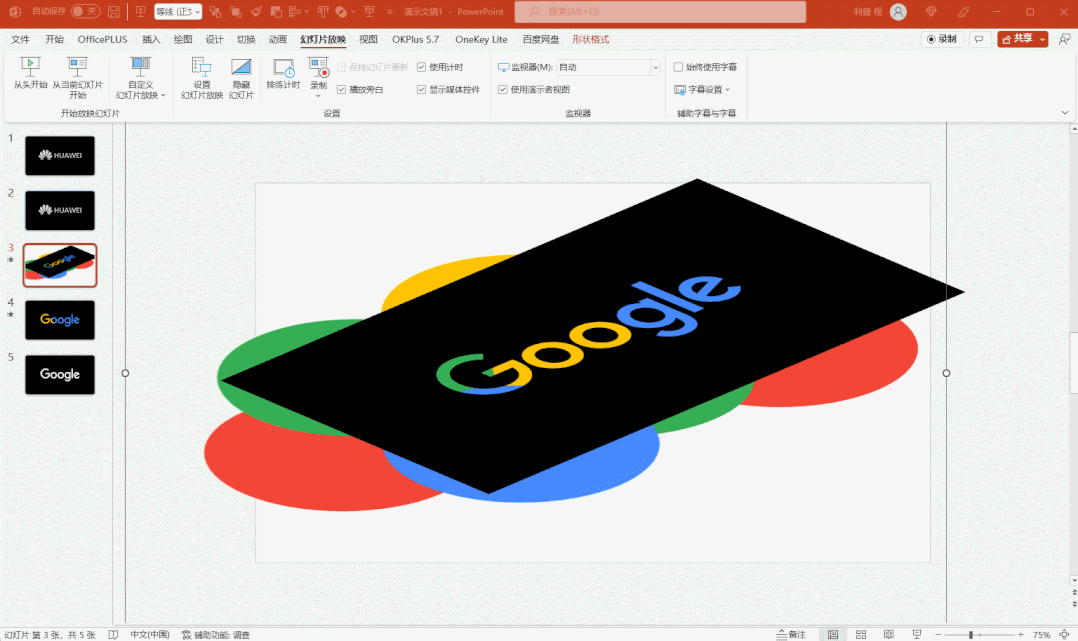Click the 75% zoom level value
This screenshot has width=1078, height=641.
coord(1041,634)
